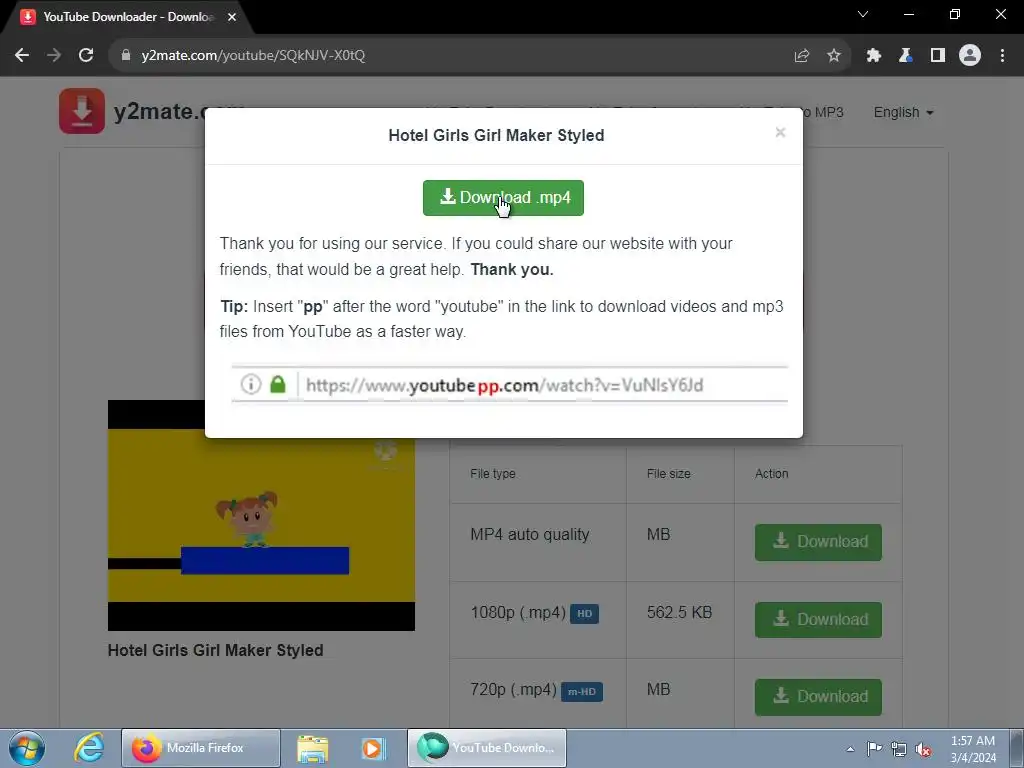The width and height of the screenshot is (1024, 768).
Task: Click the browser forward arrow
Action: click(54, 56)
